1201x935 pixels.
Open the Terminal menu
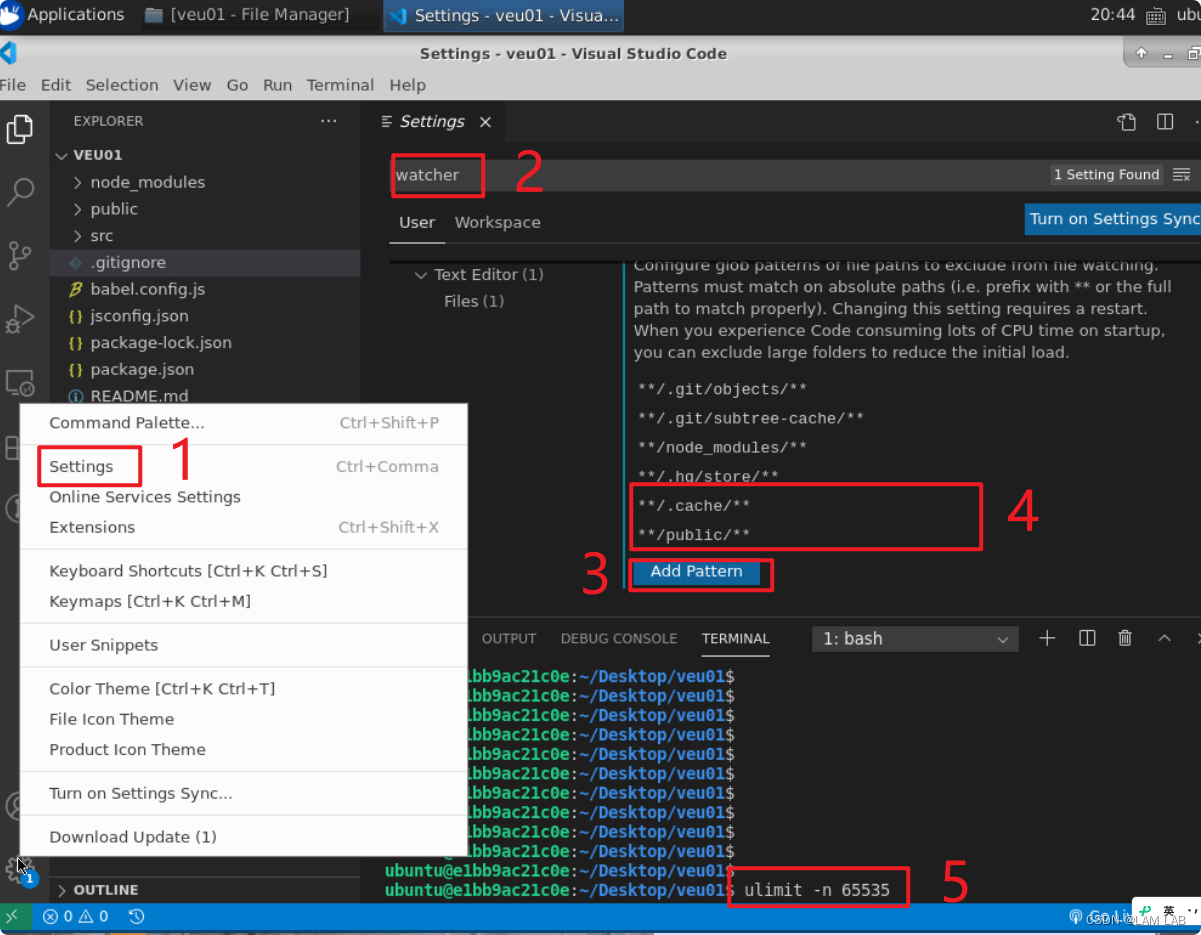340,85
